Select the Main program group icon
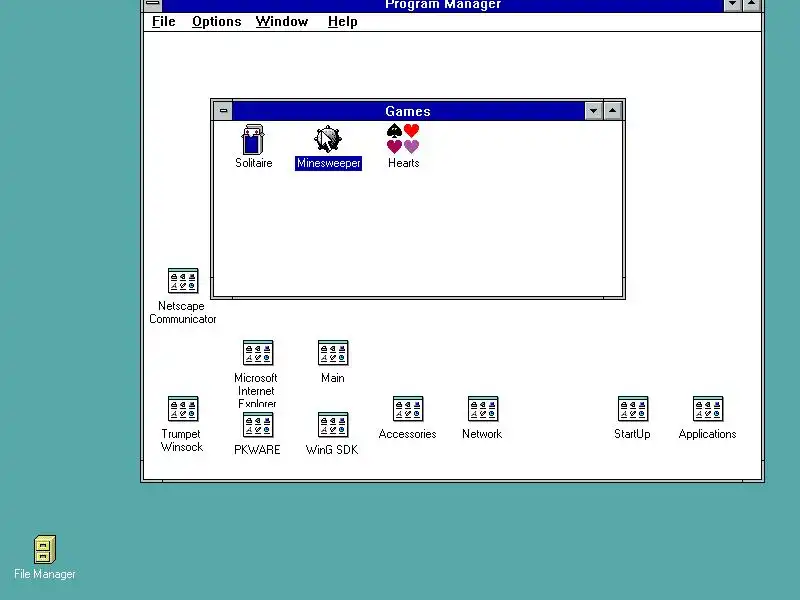The height and width of the screenshot is (600, 800). [x=333, y=353]
